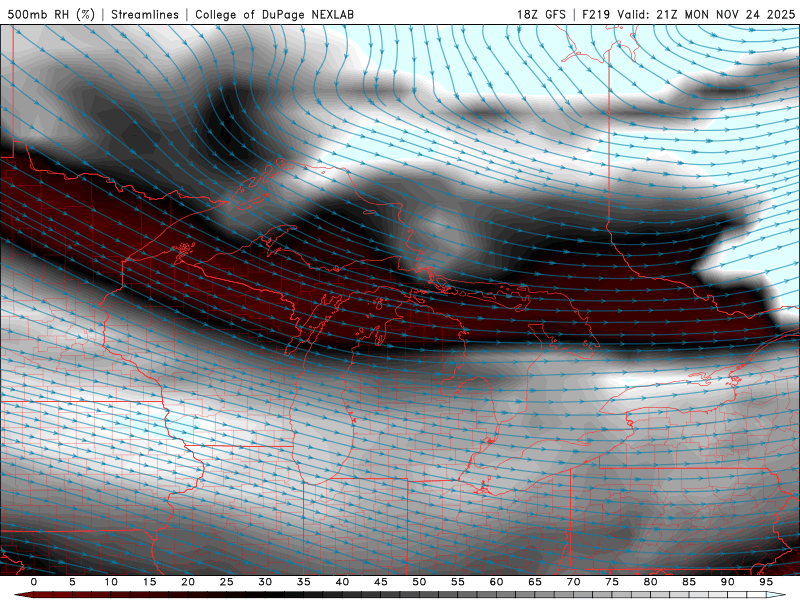
Task: Select the '10' color scale label
Action: pos(111,582)
